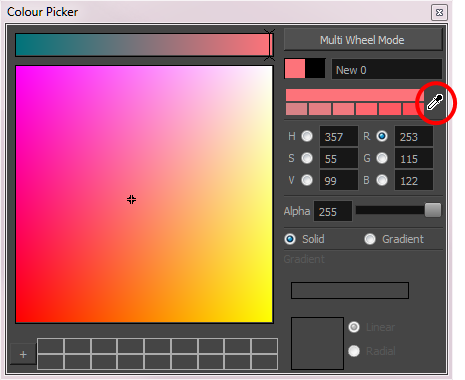Click the black previous colour swatch
This screenshot has width=465, height=380.
pyautogui.click(x=315, y=68)
